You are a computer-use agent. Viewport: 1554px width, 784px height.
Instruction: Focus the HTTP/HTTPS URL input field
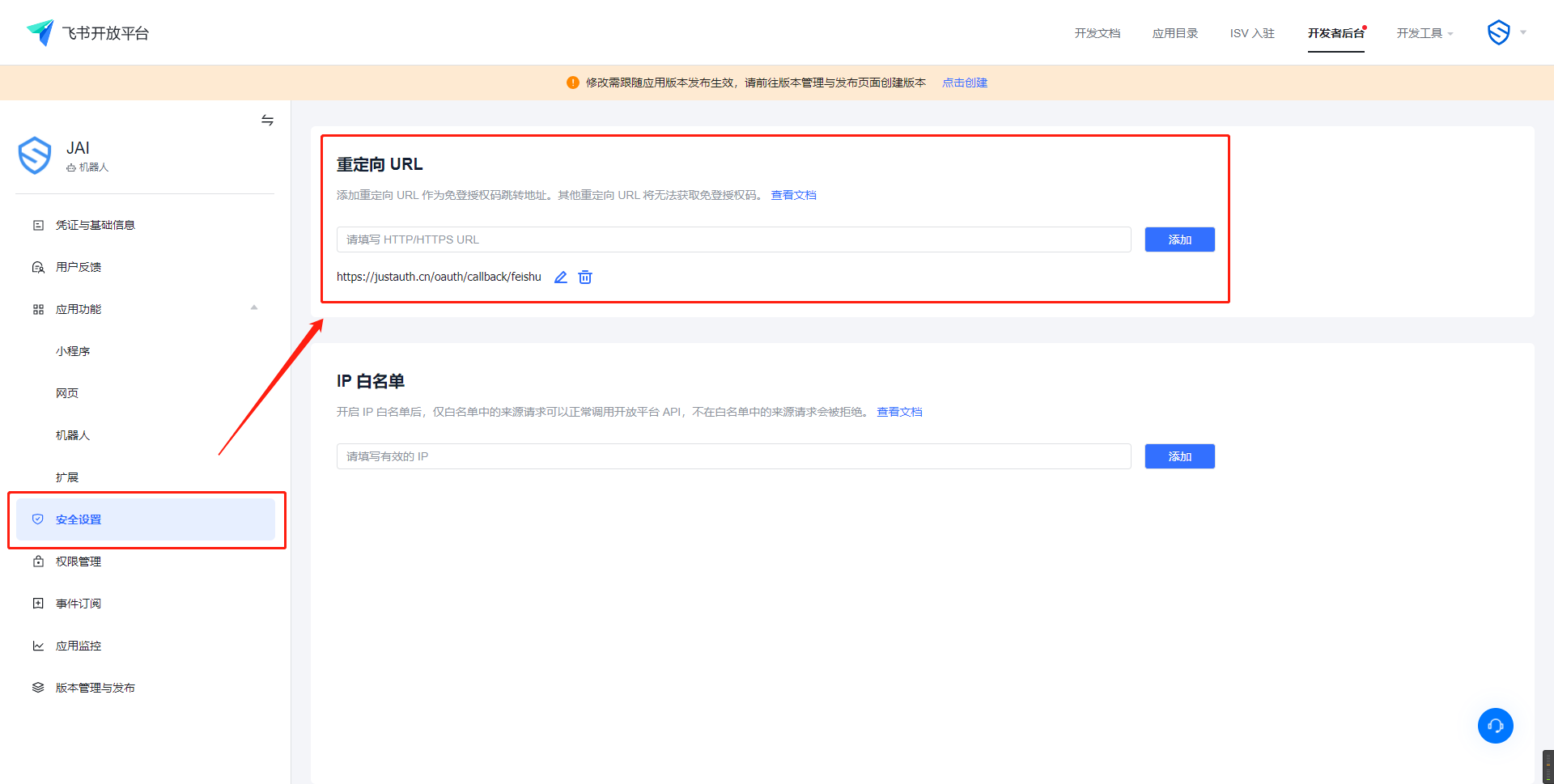point(733,239)
